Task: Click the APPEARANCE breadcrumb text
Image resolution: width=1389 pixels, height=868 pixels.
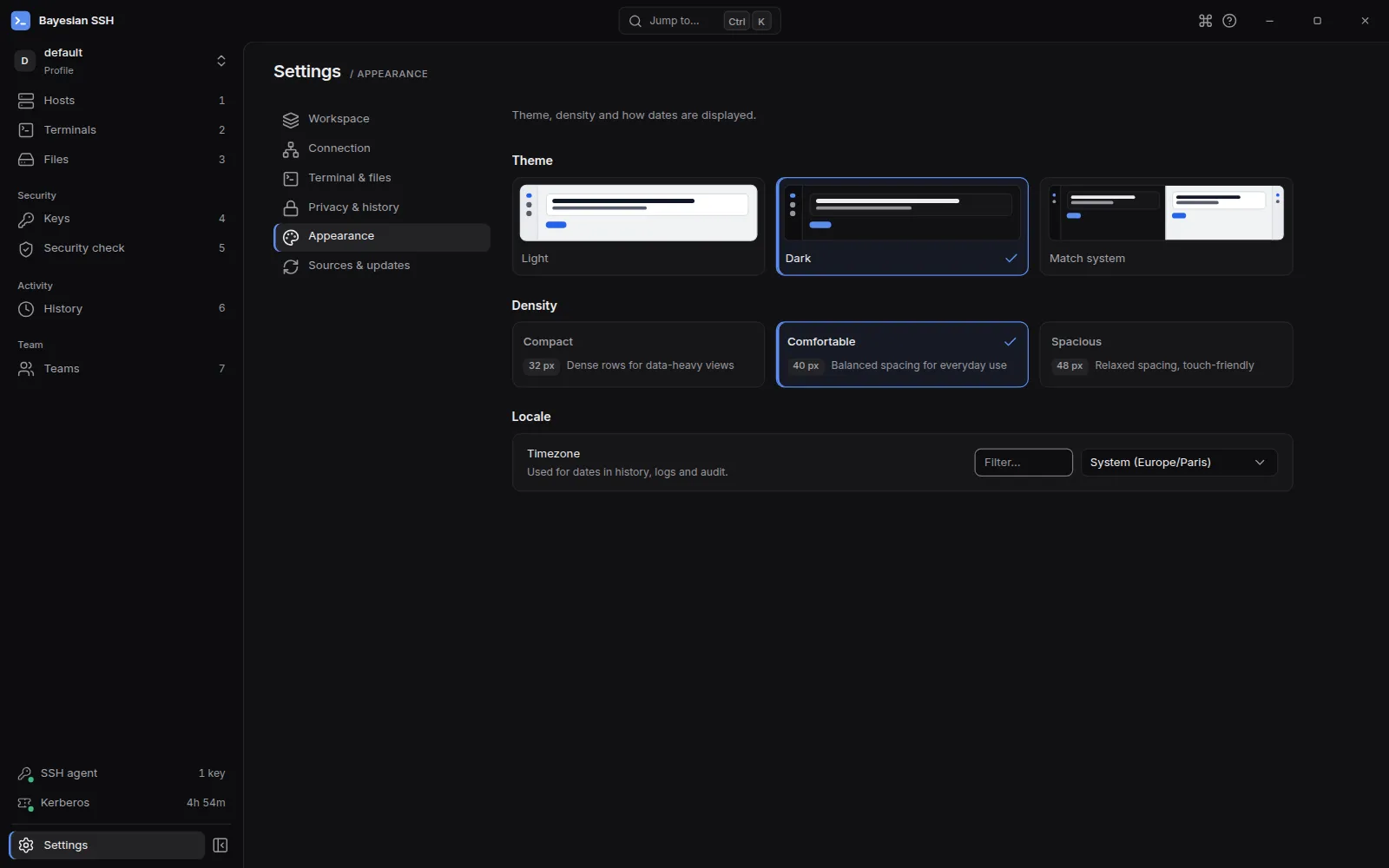Action: coord(392,74)
